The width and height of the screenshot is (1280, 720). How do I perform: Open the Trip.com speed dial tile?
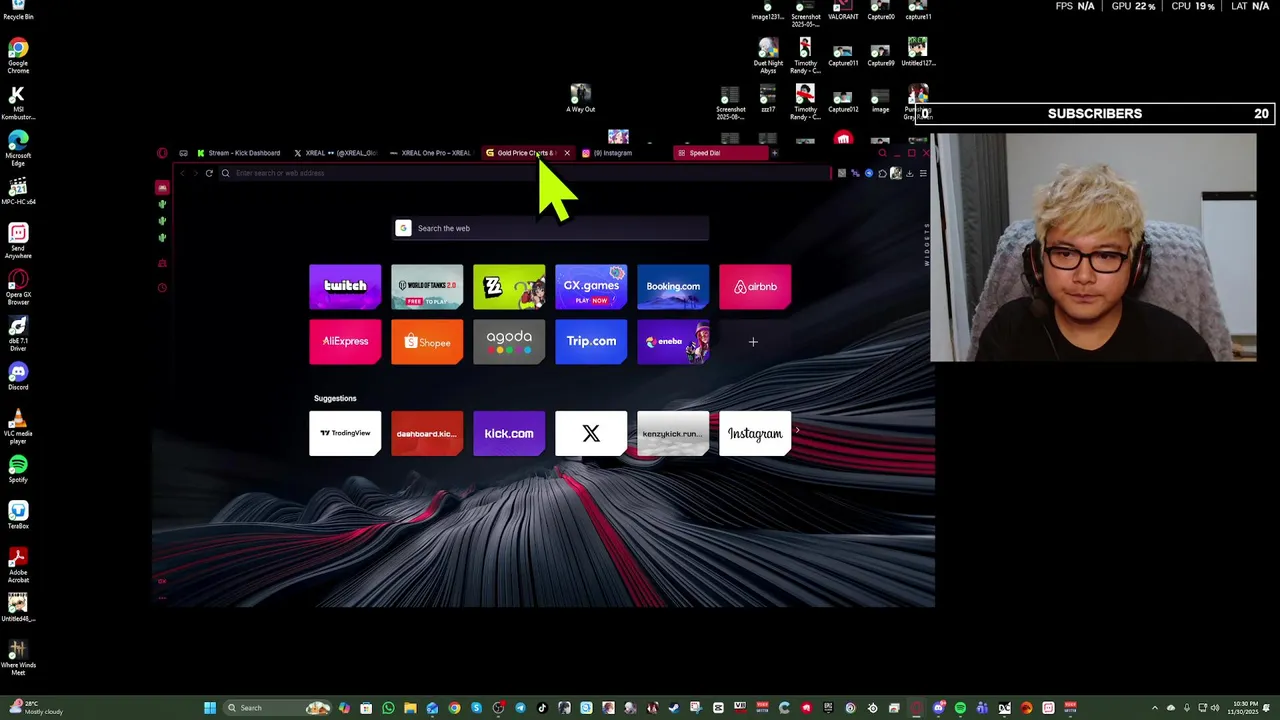(591, 342)
